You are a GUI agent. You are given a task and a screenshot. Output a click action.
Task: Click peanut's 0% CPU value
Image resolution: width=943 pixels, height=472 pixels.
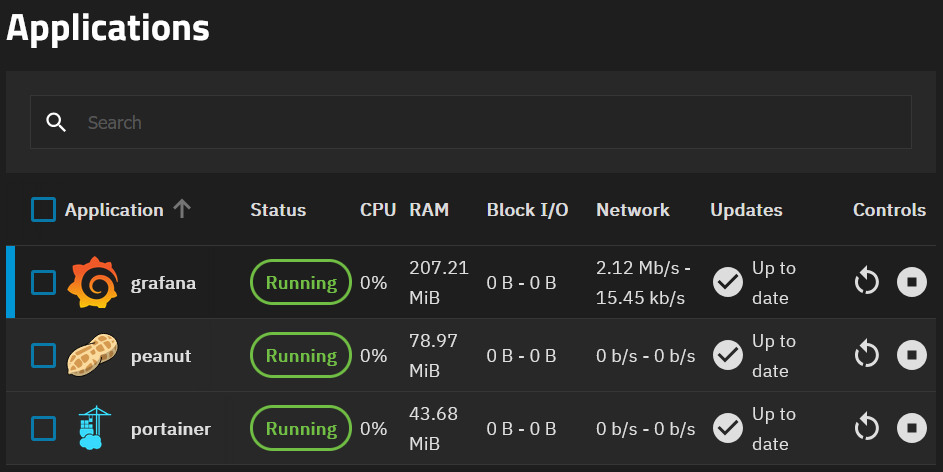click(x=373, y=355)
